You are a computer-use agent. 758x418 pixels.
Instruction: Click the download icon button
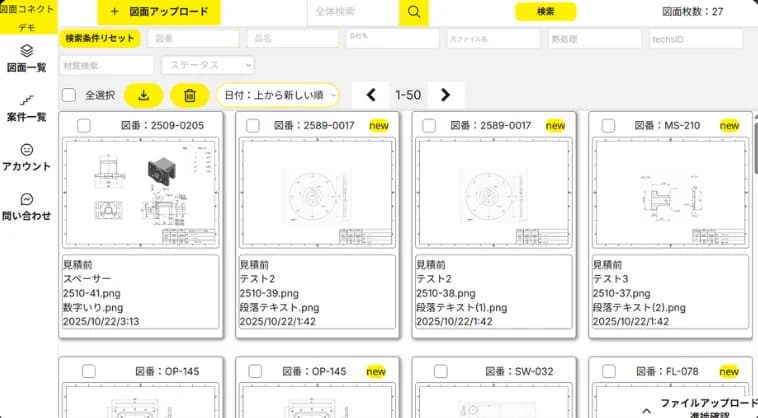(x=144, y=95)
